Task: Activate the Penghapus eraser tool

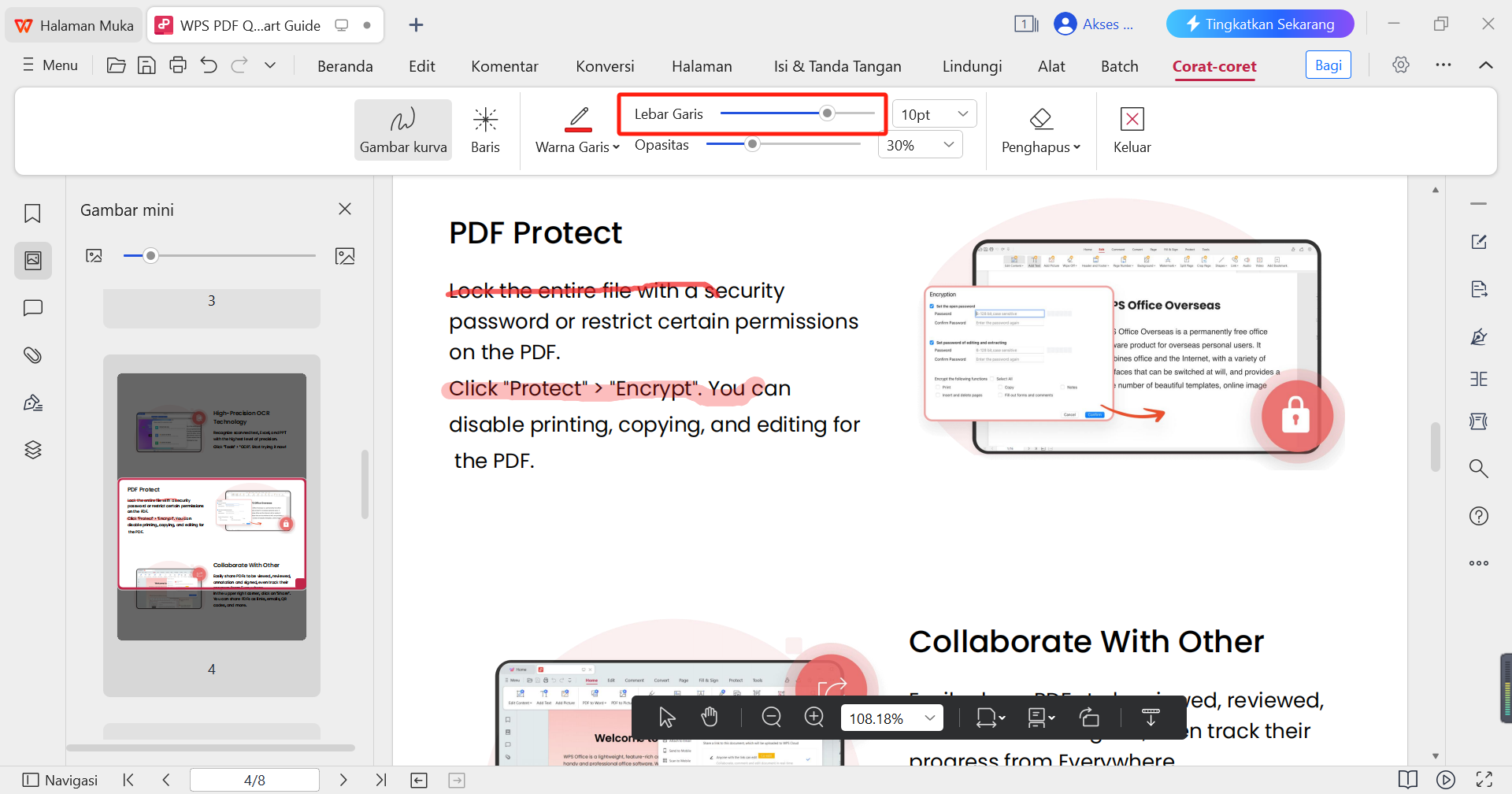Action: [1039, 128]
